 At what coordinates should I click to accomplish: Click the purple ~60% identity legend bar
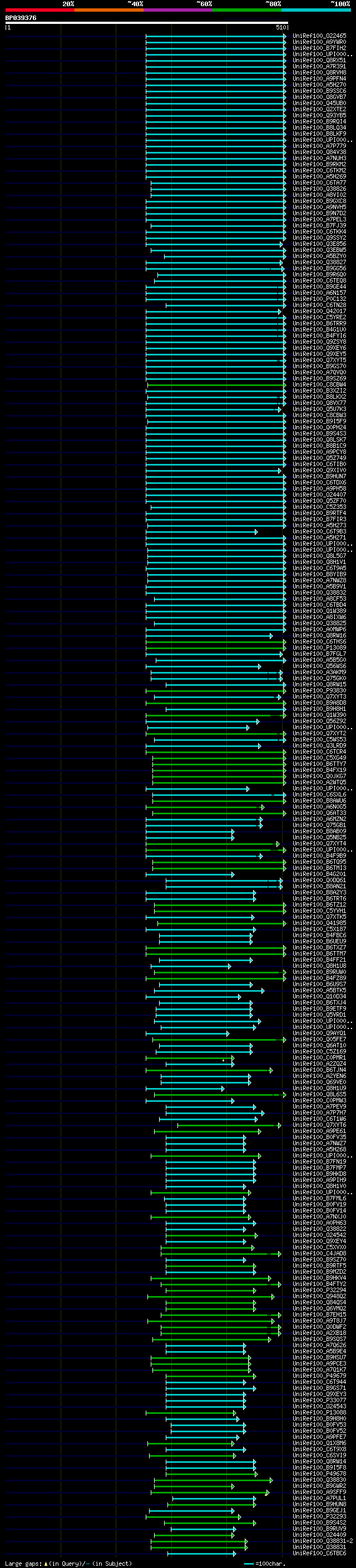pyautogui.click(x=177, y=10)
